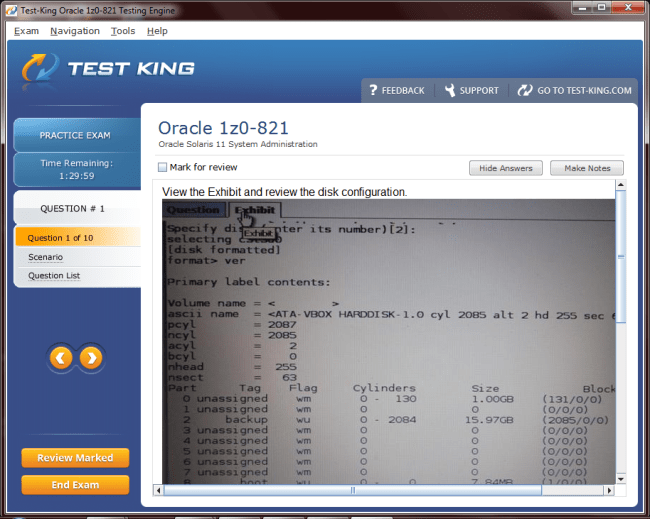Click the vertical scrollbar down arrow
650x519 pixels.
pyautogui.click(x=621, y=479)
